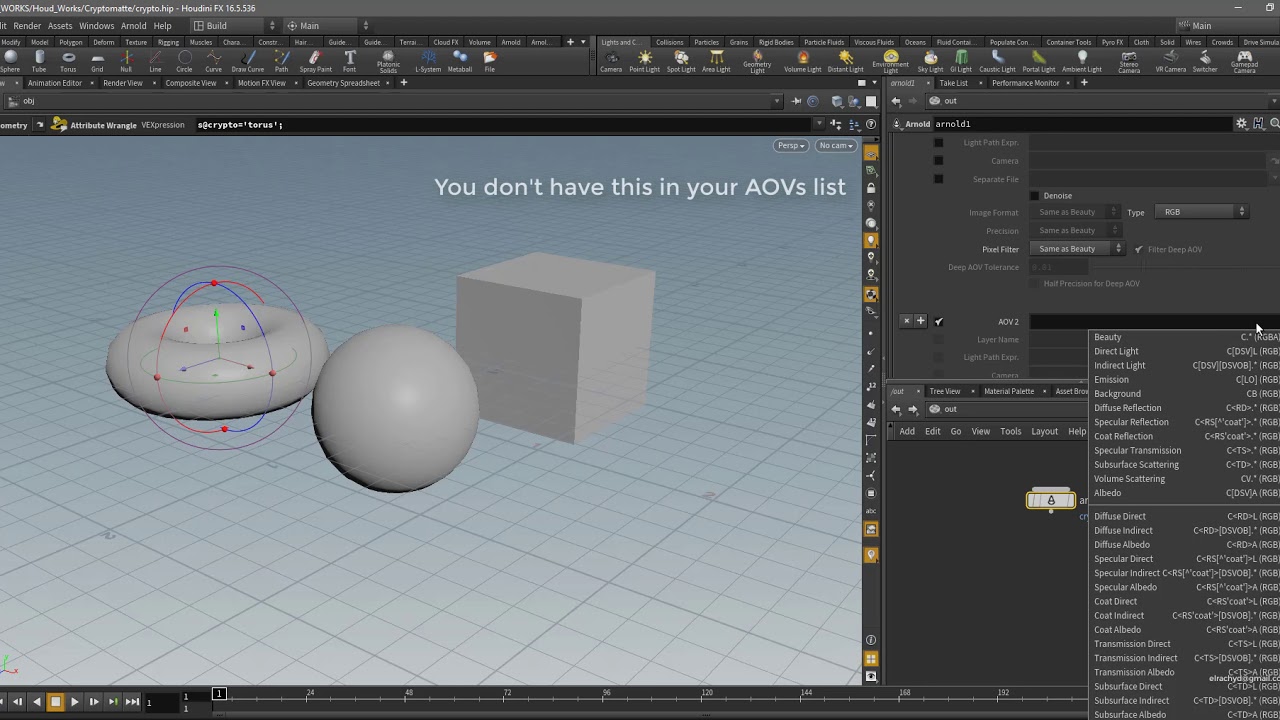Open the Persp viewport menu
1280x720 pixels.
tap(790, 146)
